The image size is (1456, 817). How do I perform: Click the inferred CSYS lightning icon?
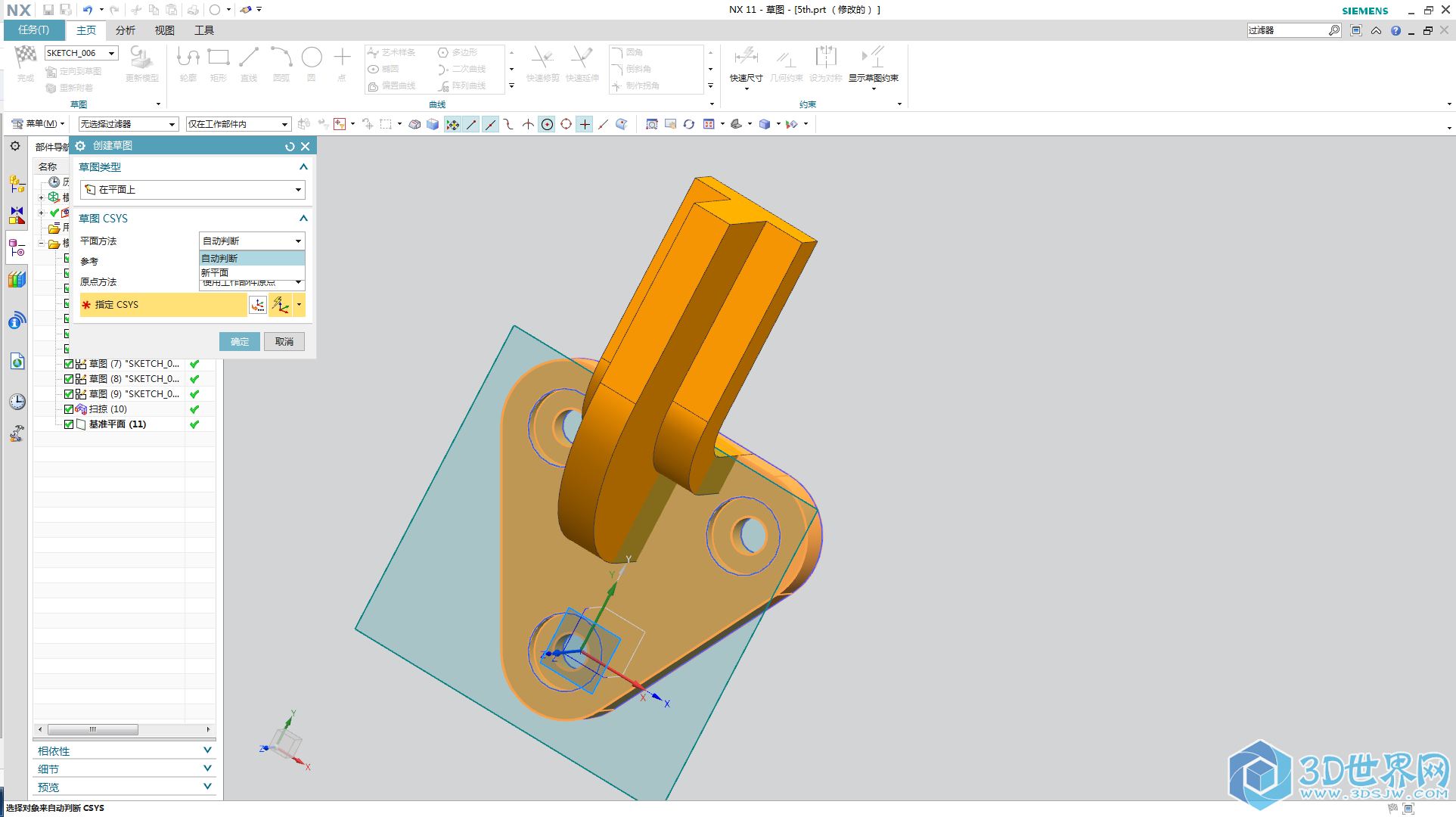281,305
